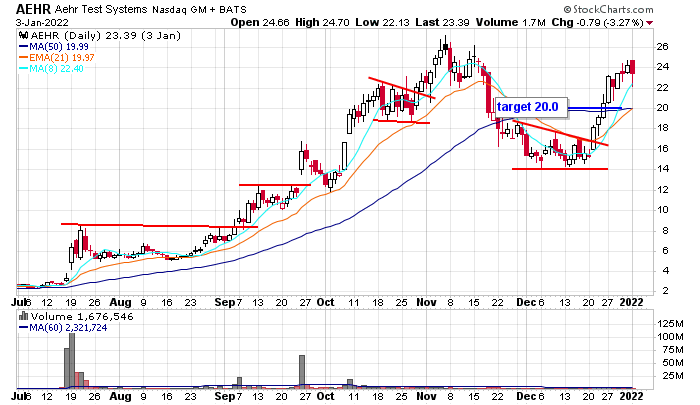Click the 2022 label on the price chart axis
The width and height of the screenshot is (700, 405).
tap(631, 302)
